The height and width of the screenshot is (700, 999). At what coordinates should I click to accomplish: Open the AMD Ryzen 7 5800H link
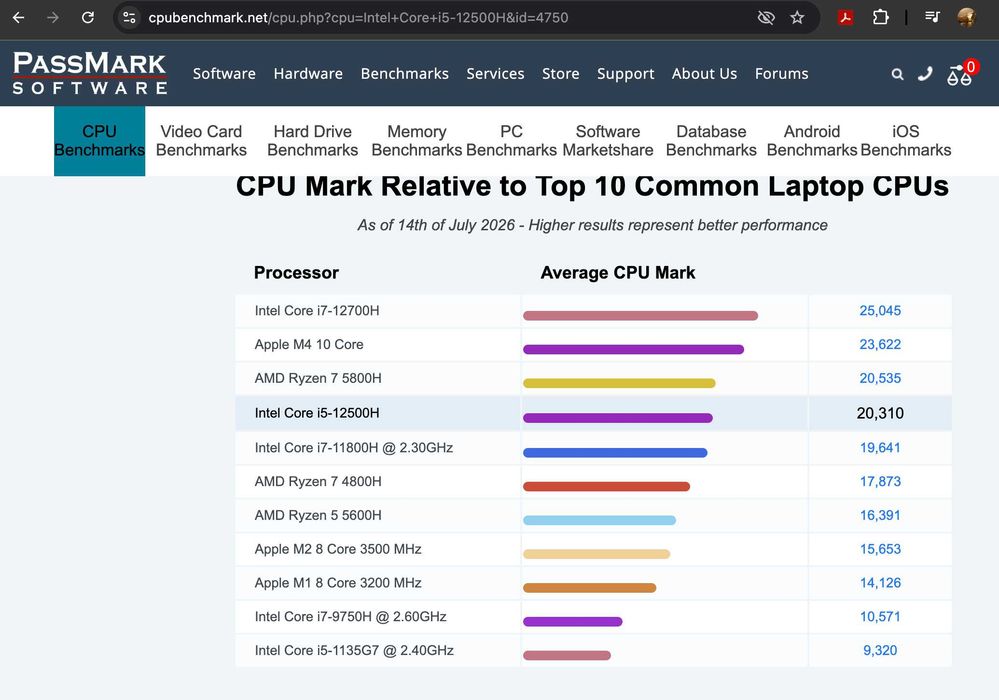click(x=318, y=378)
